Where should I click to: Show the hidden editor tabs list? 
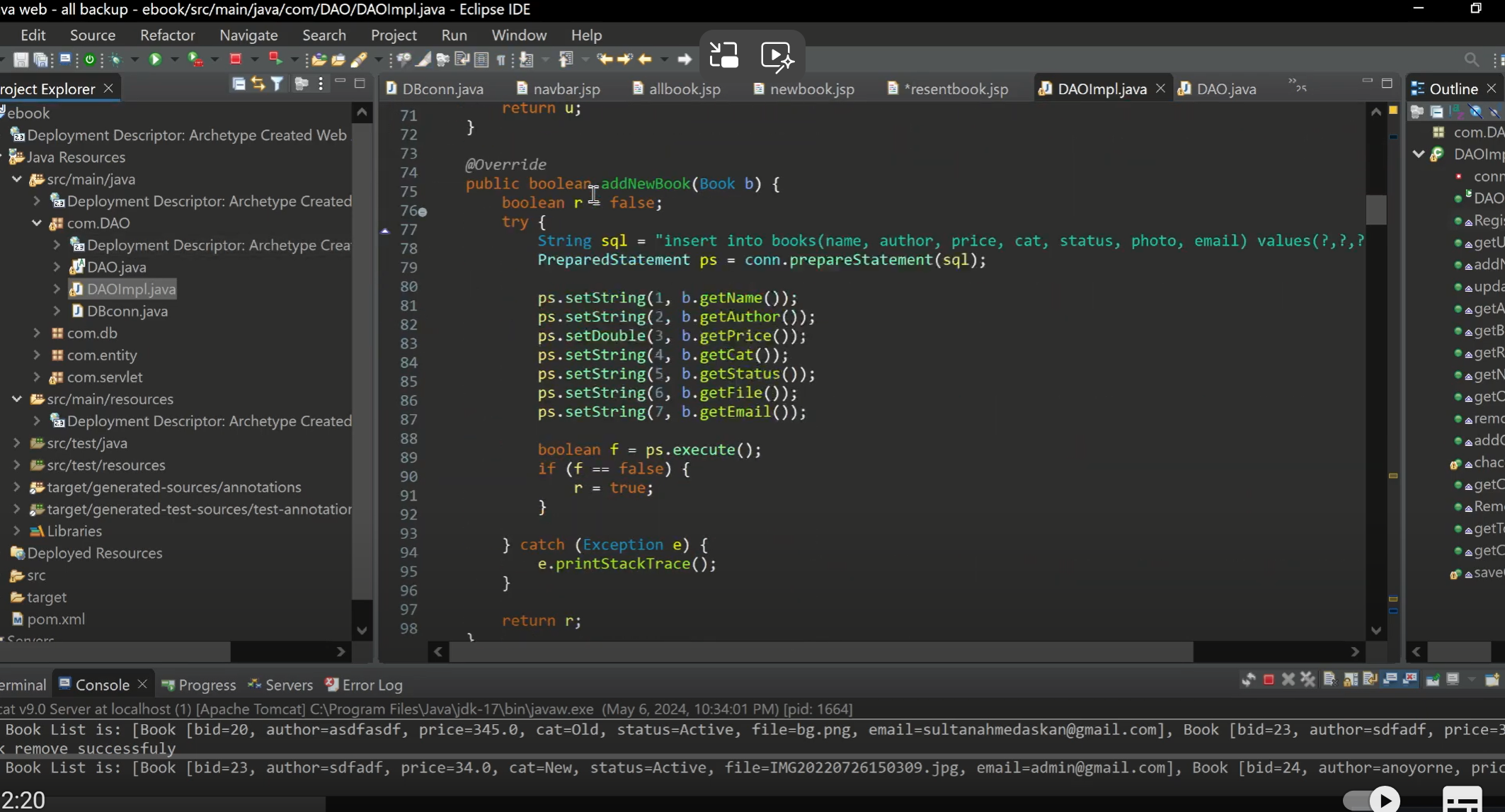[x=1298, y=86]
